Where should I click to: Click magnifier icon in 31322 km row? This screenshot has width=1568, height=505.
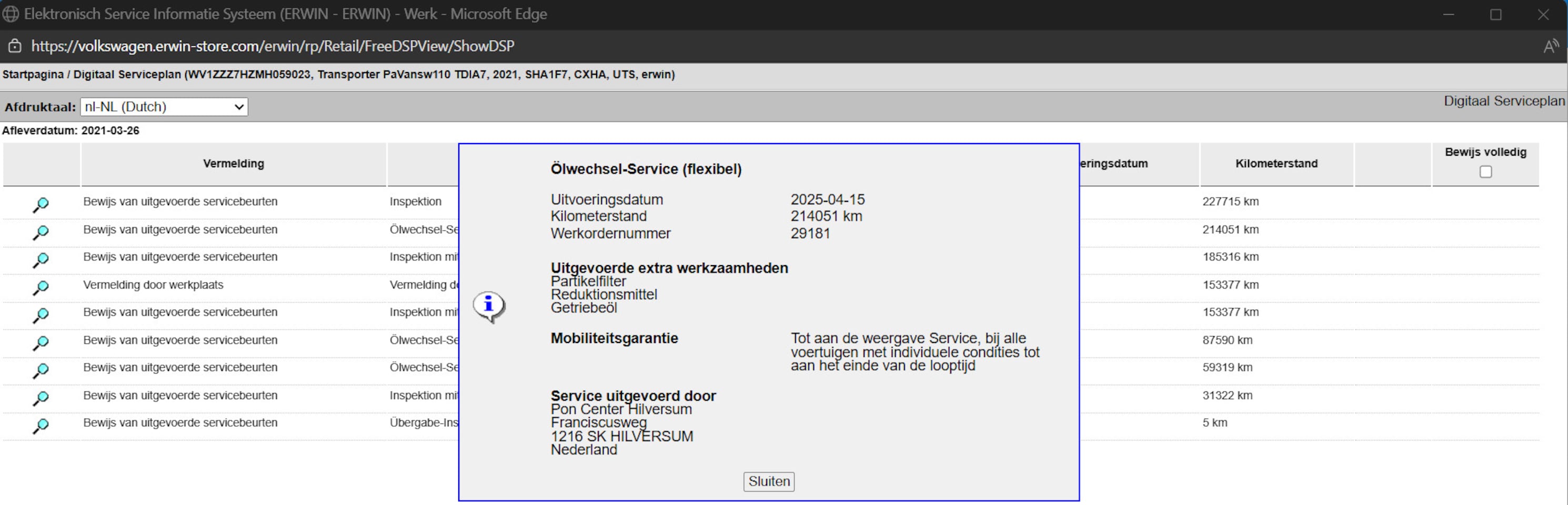[x=41, y=399]
